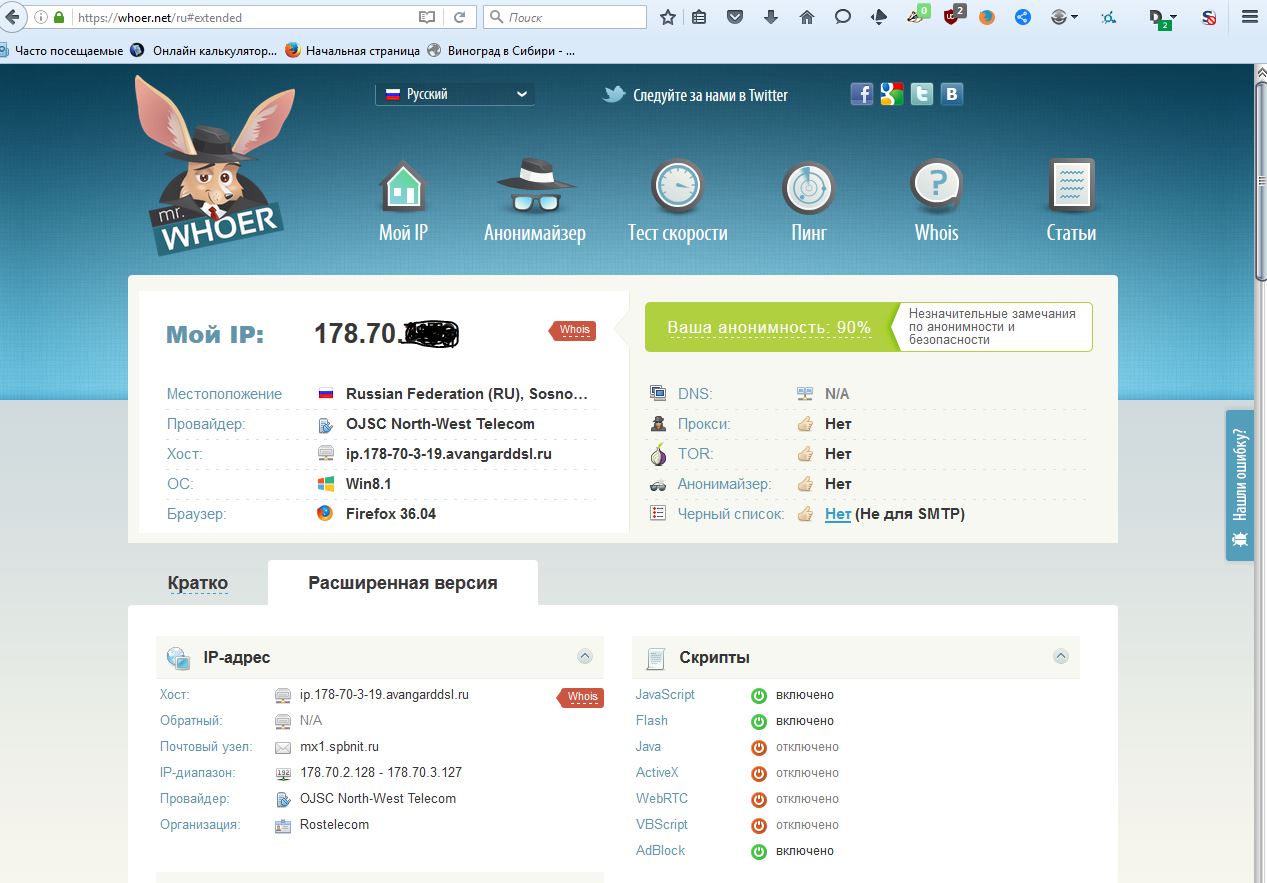This screenshot has height=883, width=1267.
Task: Click the Пинг radar icon
Action: [808, 187]
